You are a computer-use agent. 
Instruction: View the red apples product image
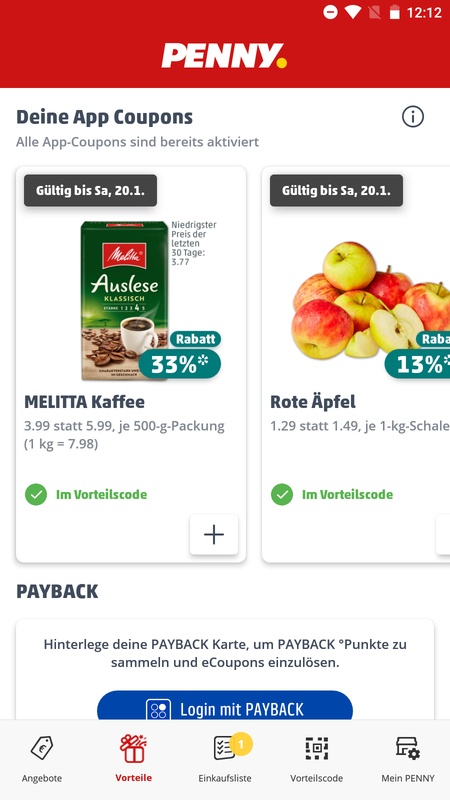click(370, 301)
